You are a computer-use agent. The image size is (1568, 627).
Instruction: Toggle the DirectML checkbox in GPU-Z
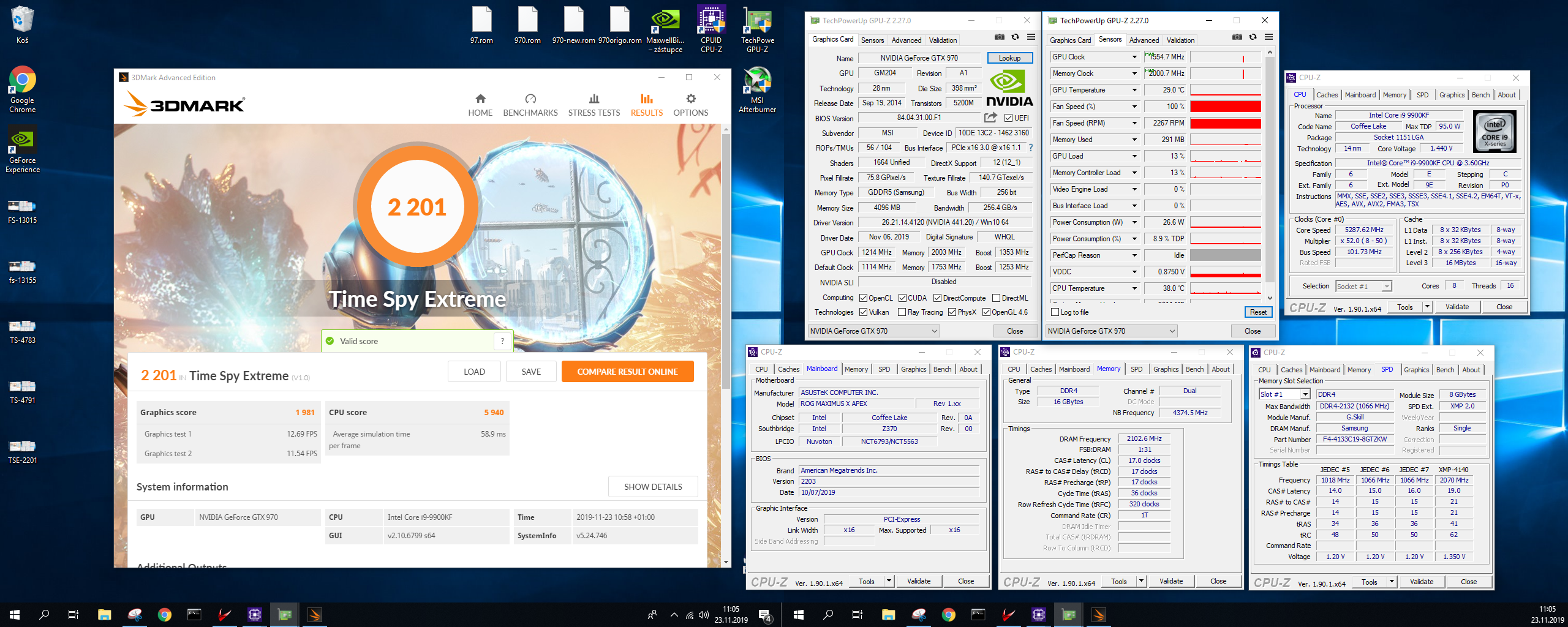(x=996, y=298)
